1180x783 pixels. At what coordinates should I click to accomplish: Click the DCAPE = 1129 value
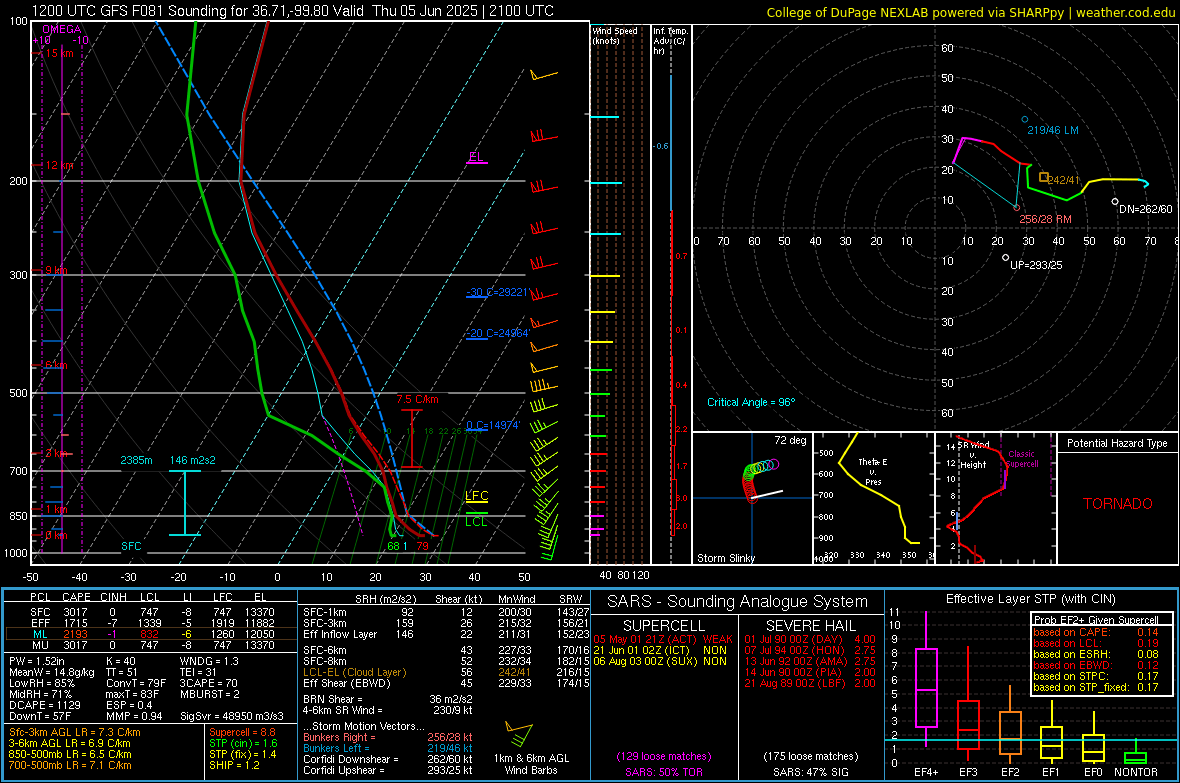(x=44, y=705)
